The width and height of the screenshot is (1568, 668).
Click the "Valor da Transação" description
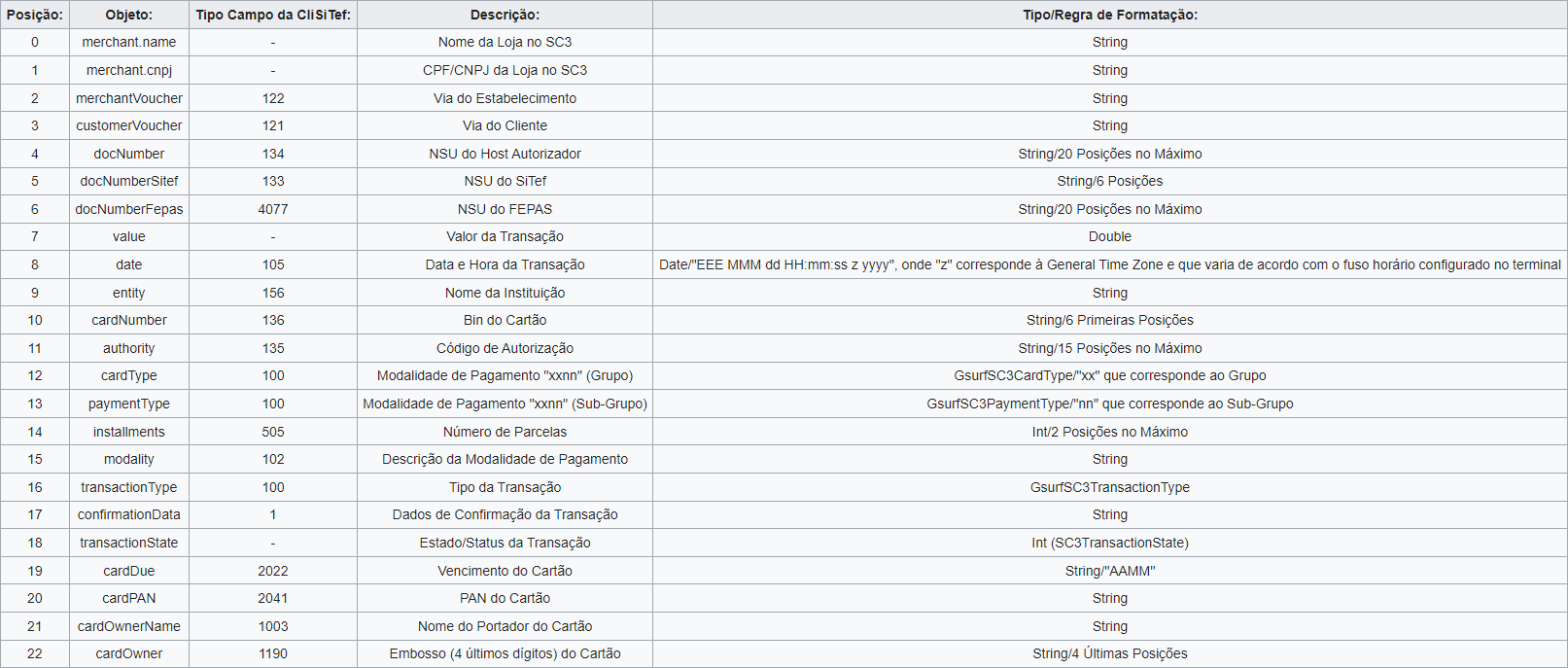(x=505, y=236)
